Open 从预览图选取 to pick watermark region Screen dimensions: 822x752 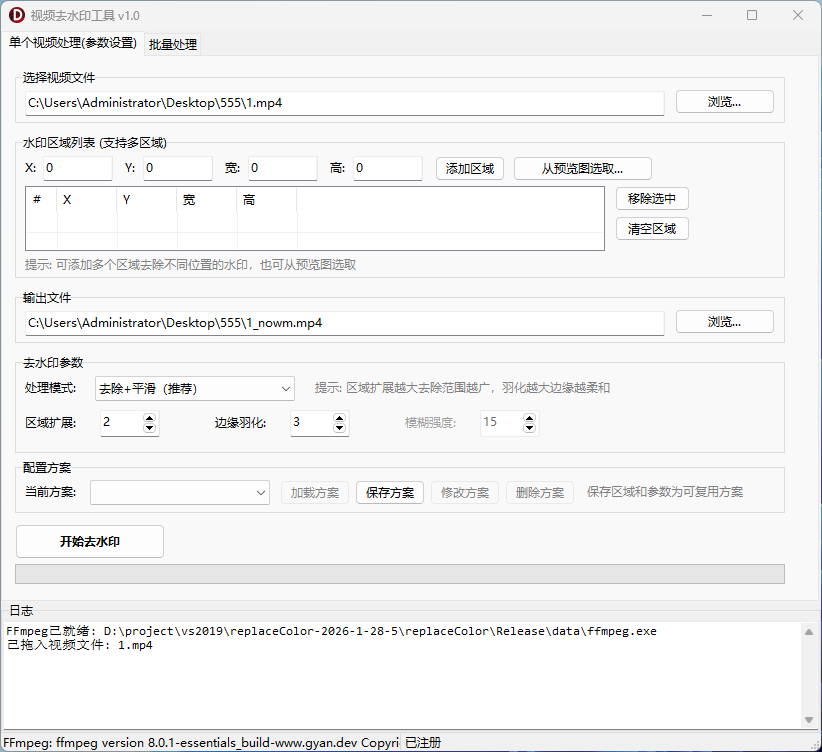[x=581, y=168]
